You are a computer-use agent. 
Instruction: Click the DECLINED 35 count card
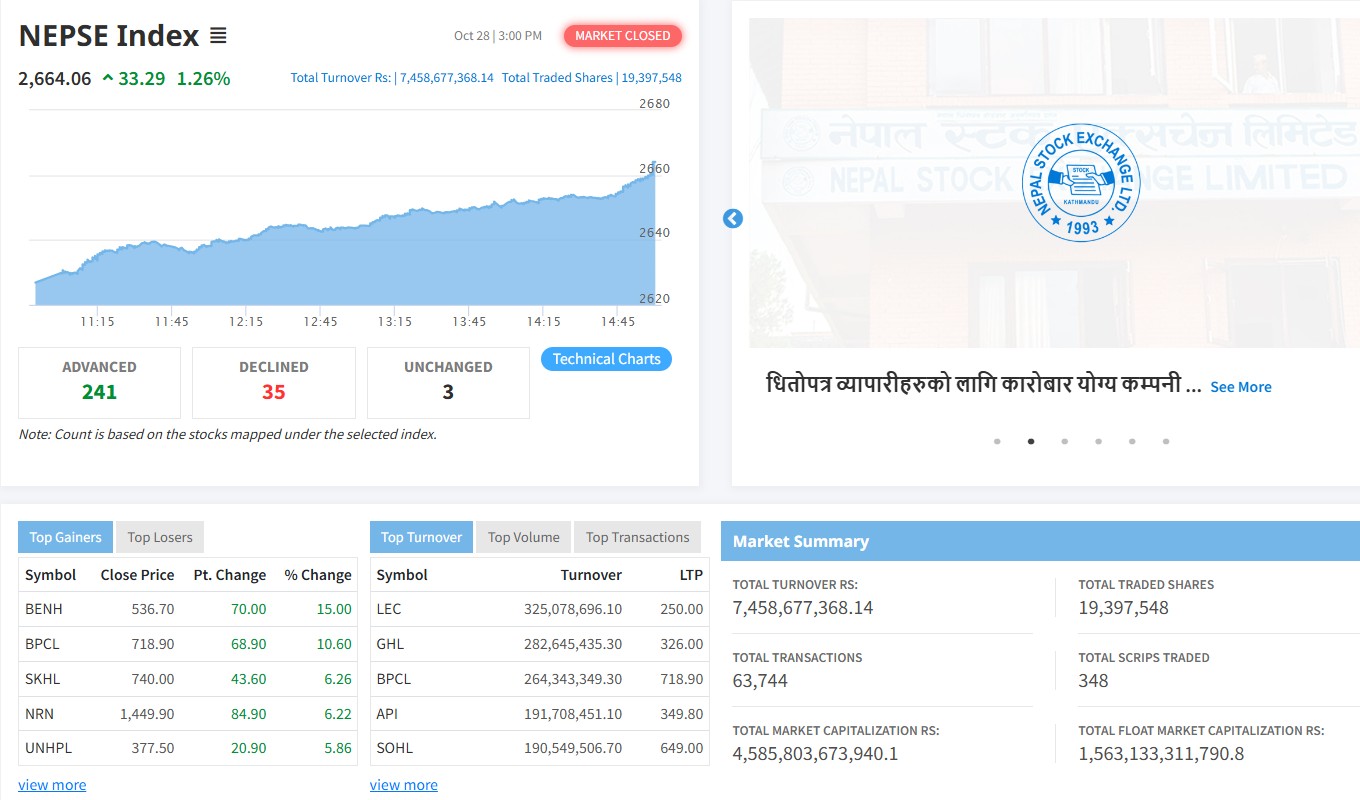click(274, 382)
